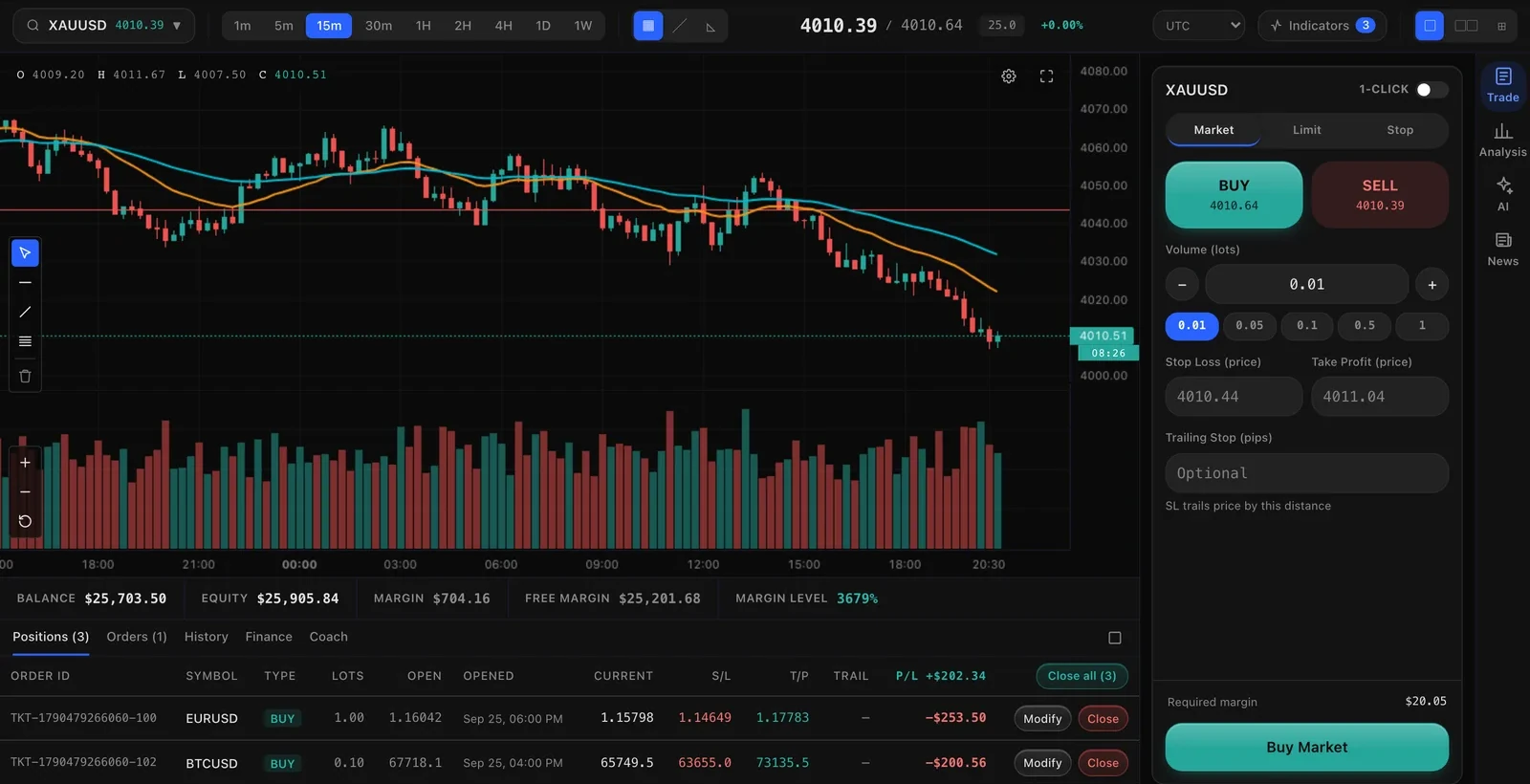Click the Take Profit price field
Image resolution: width=1530 pixels, height=784 pixels.
1380,397
